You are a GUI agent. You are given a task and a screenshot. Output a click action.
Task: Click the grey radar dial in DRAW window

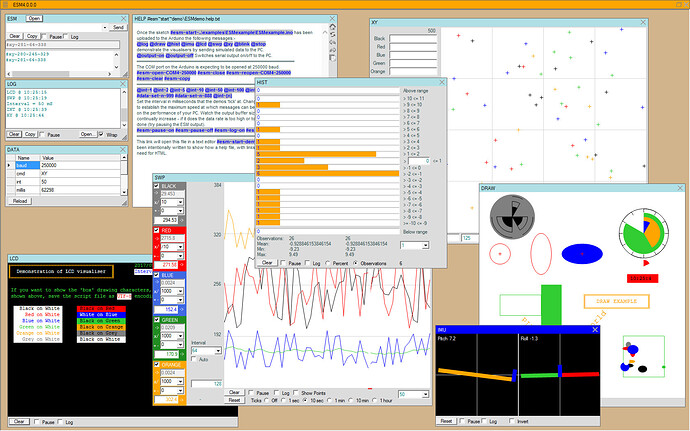(x=512, y=217)
